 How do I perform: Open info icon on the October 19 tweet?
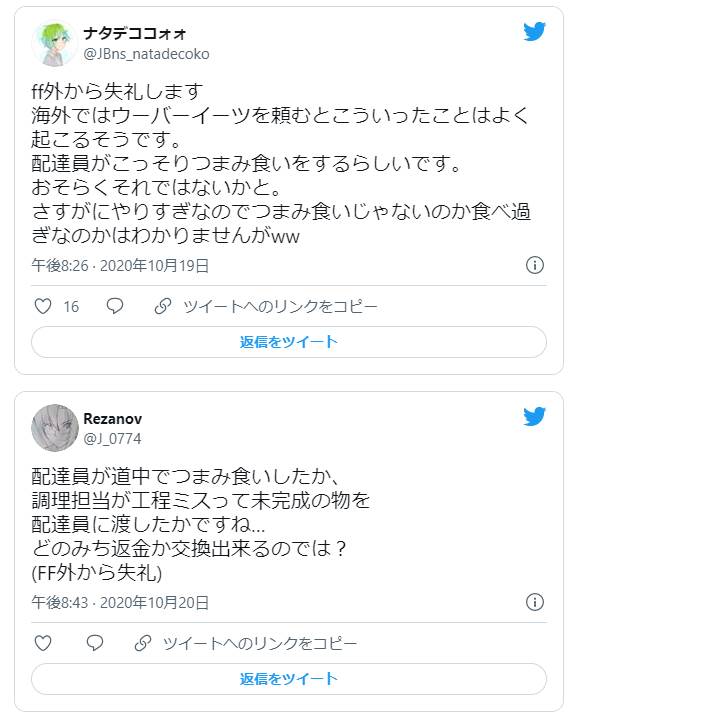[535, 265]
